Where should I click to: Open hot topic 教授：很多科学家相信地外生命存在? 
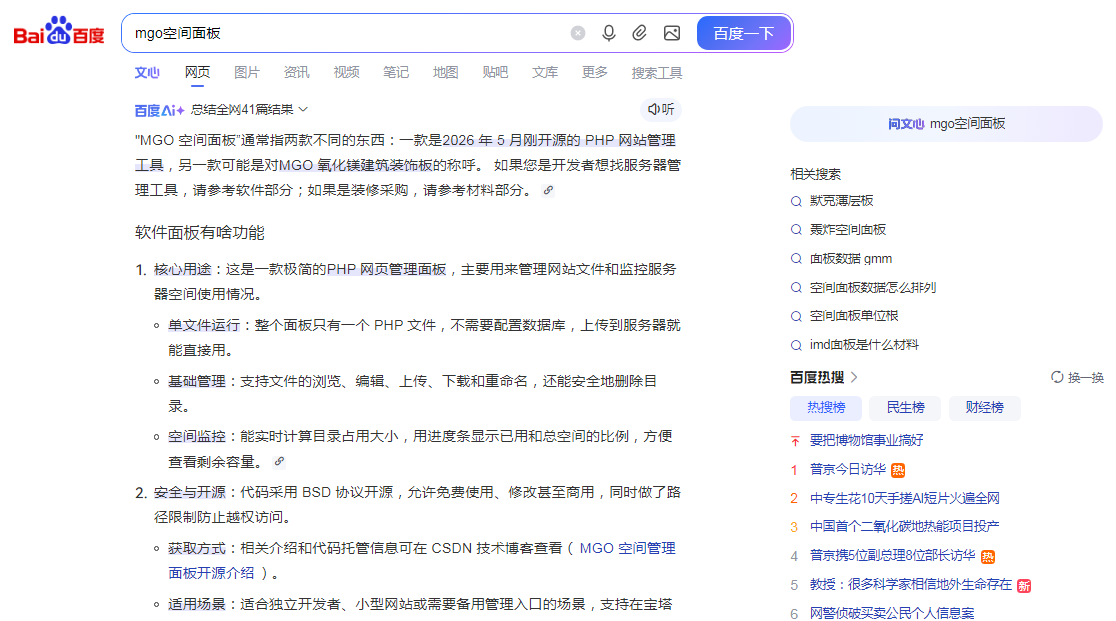(x=911, y=585)
